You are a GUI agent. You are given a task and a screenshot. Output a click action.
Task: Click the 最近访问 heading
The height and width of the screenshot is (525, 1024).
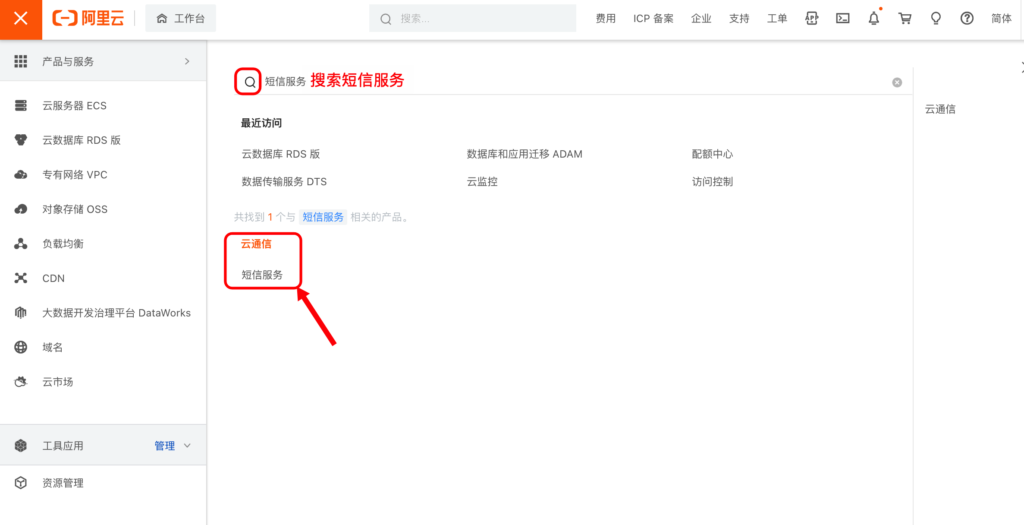(x=261, y=123)
